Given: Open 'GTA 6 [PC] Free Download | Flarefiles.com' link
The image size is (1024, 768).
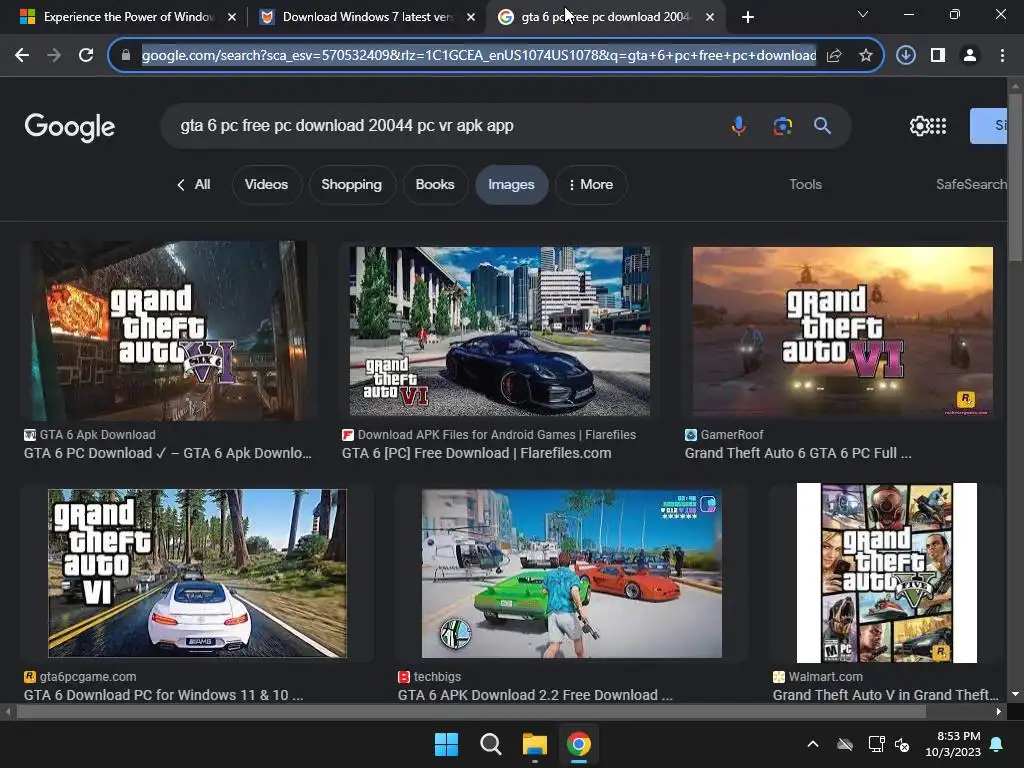Looking at the screenshot, I should tap(477, 453).
